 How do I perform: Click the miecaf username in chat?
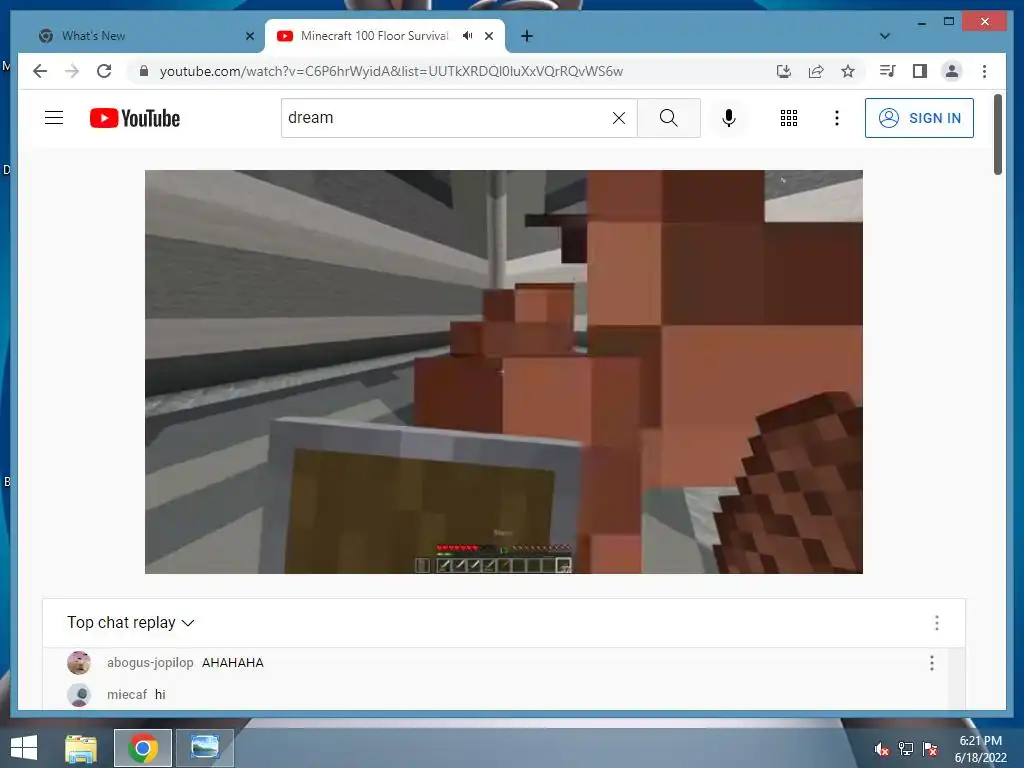coord(127,694)
